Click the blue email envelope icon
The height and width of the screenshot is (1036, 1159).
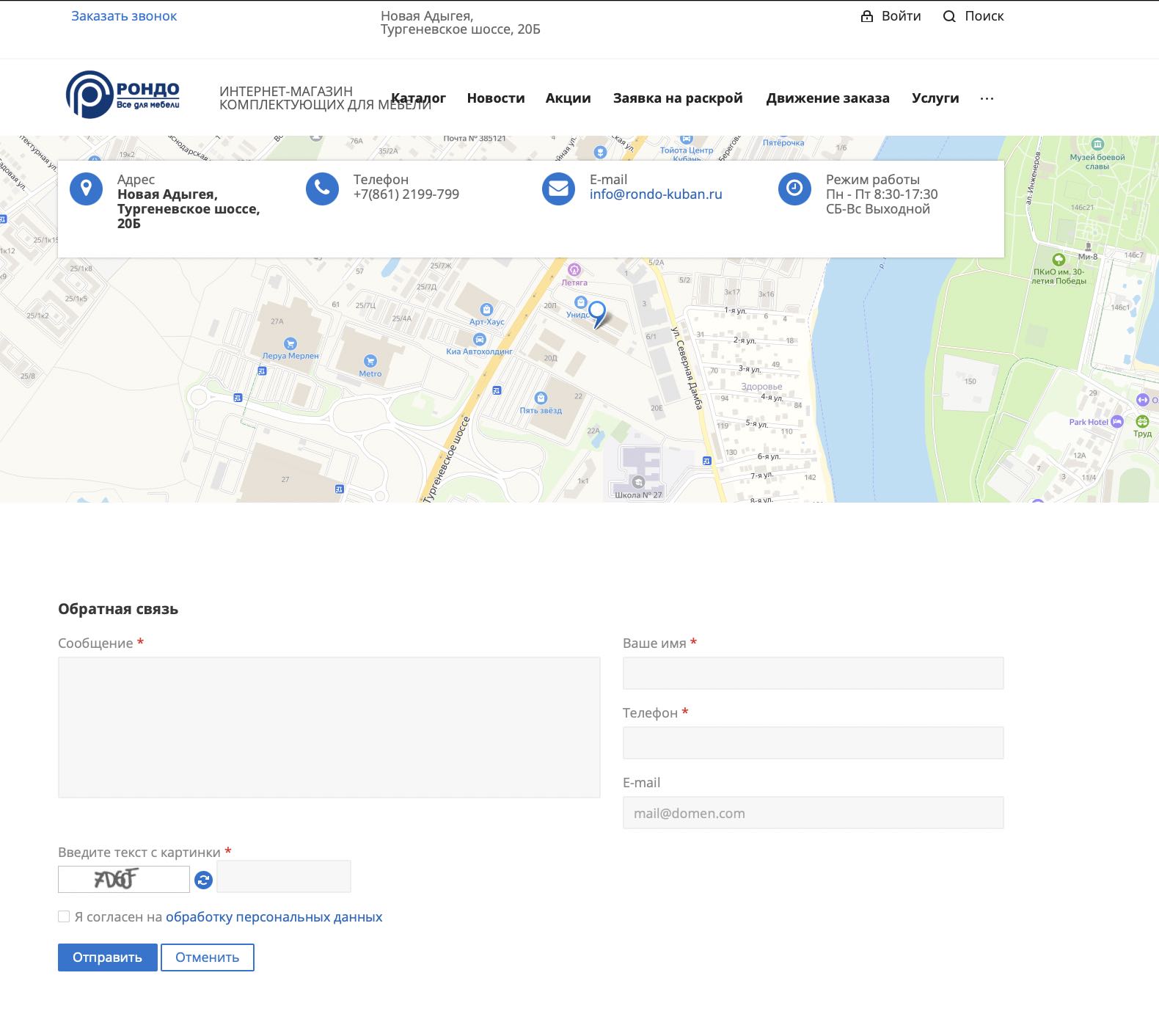(x=558, y=189)
